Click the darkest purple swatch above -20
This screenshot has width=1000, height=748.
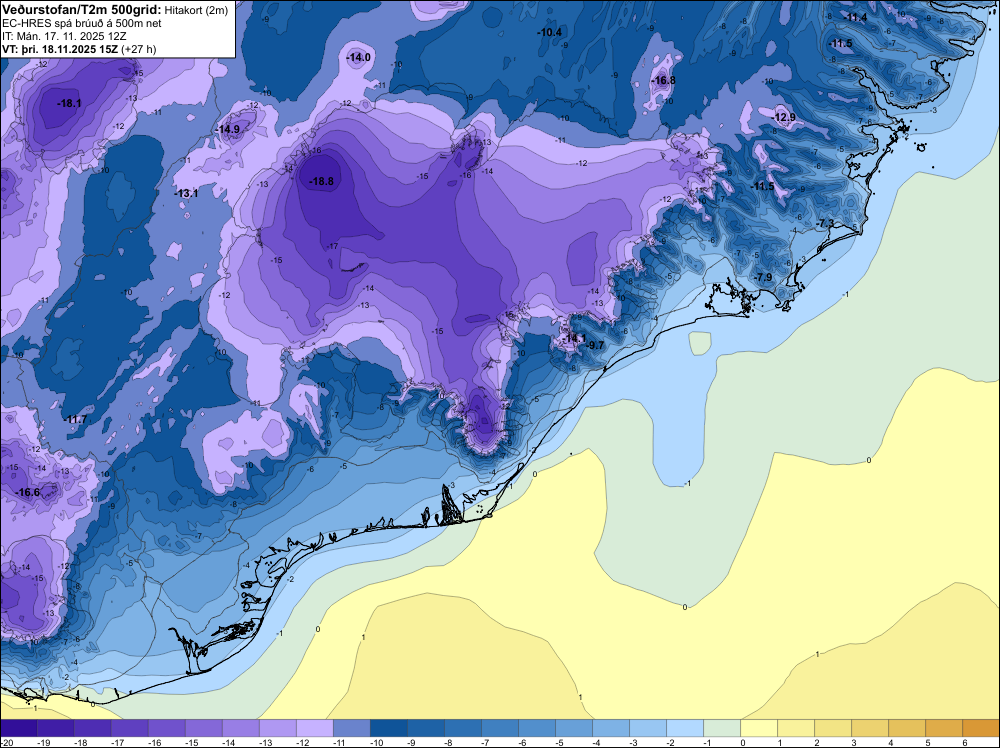19,728
